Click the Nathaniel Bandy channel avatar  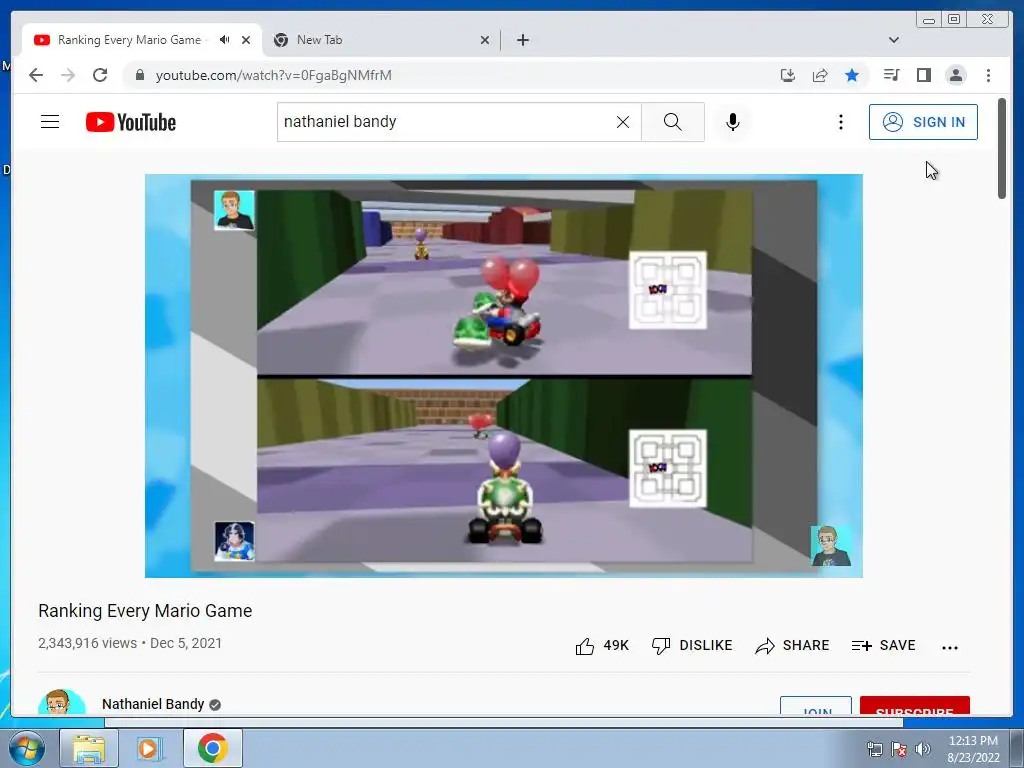(x=62, y=701)
